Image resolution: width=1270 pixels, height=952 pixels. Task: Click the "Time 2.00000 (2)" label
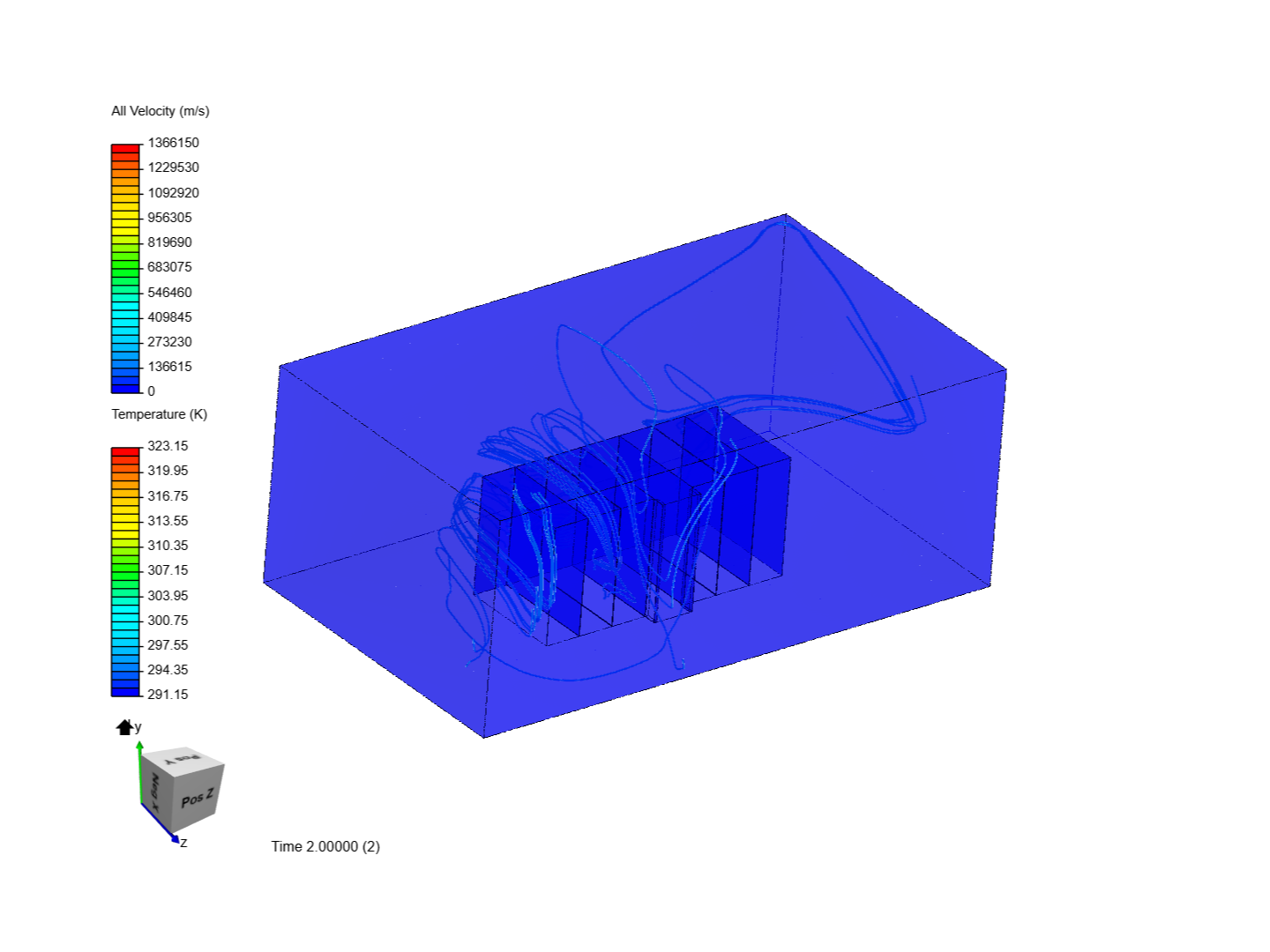(x=325, y=846)
